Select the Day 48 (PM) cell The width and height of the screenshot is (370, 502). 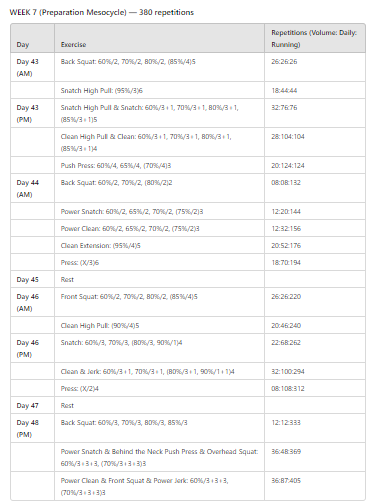(x=32, y=428)
